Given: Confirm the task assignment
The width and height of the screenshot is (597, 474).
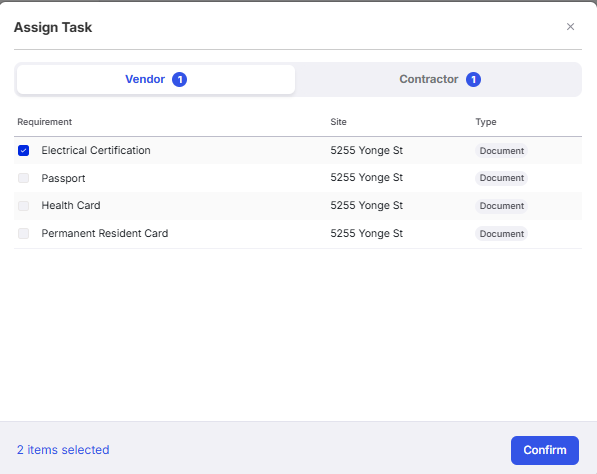Looking at the screenshot, I should tap(544, 450).
